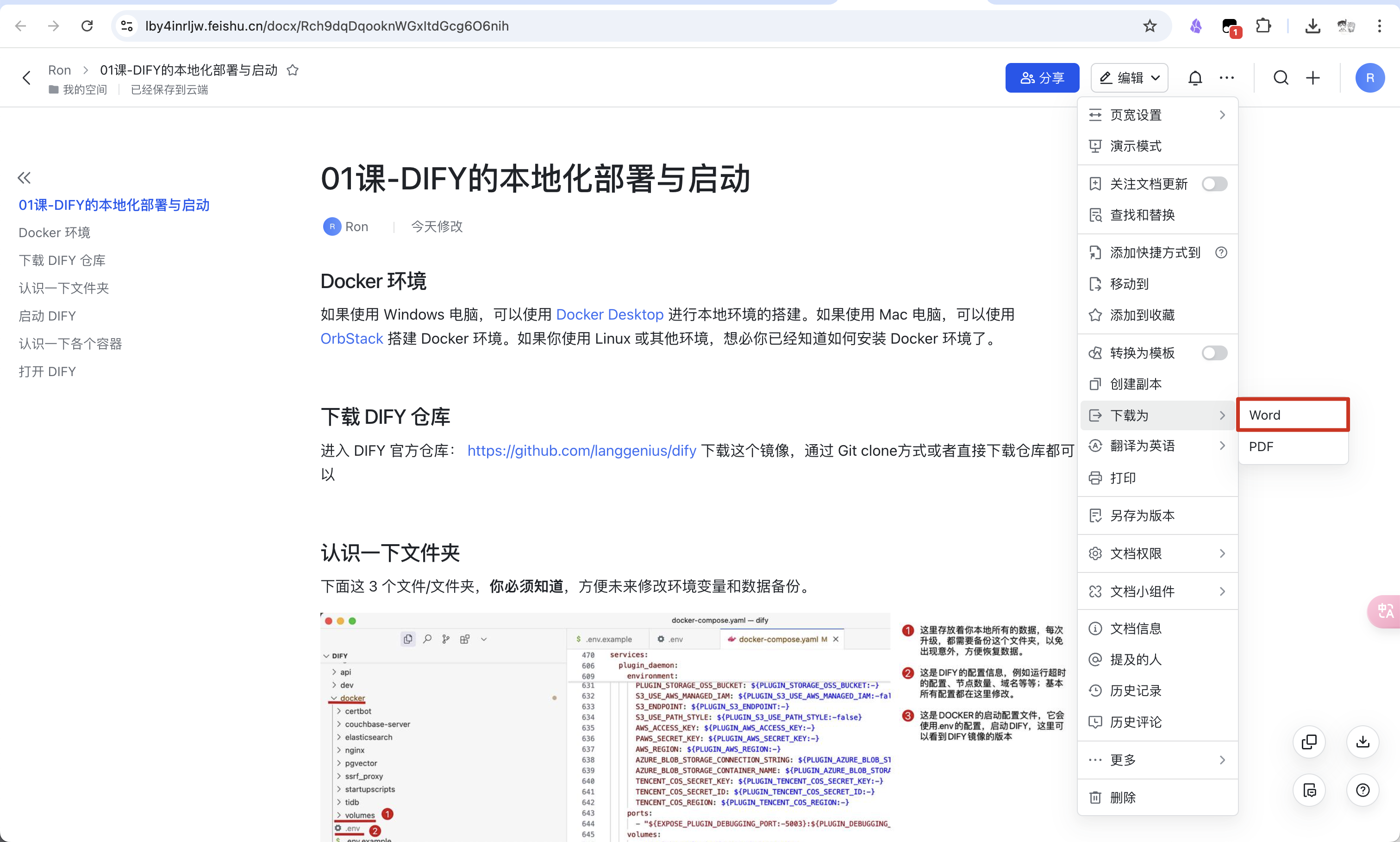
Task: Click the floating document comment icon
Action: click(x=1309, y=790)
